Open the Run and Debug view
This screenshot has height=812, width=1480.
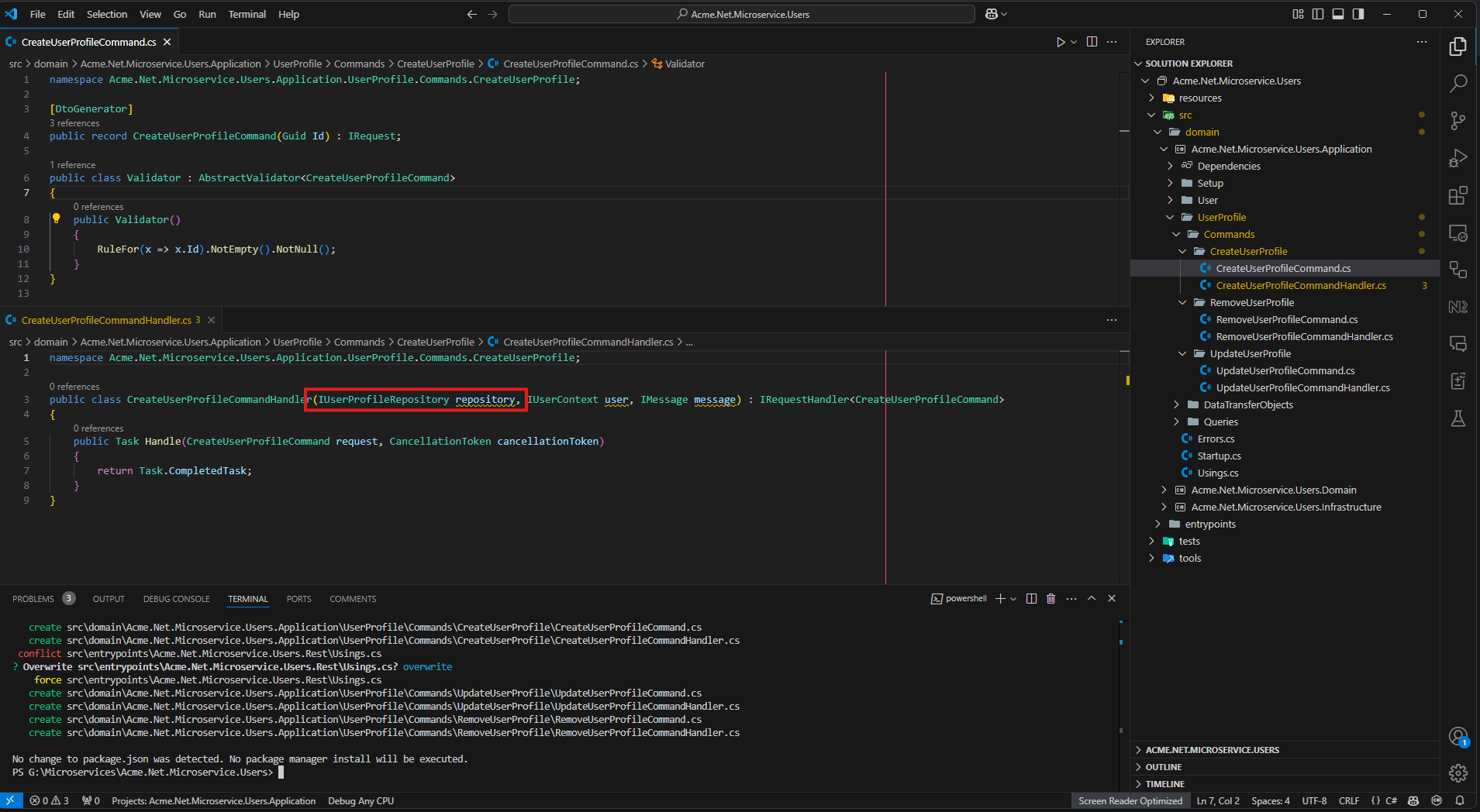pos(1458,157)
